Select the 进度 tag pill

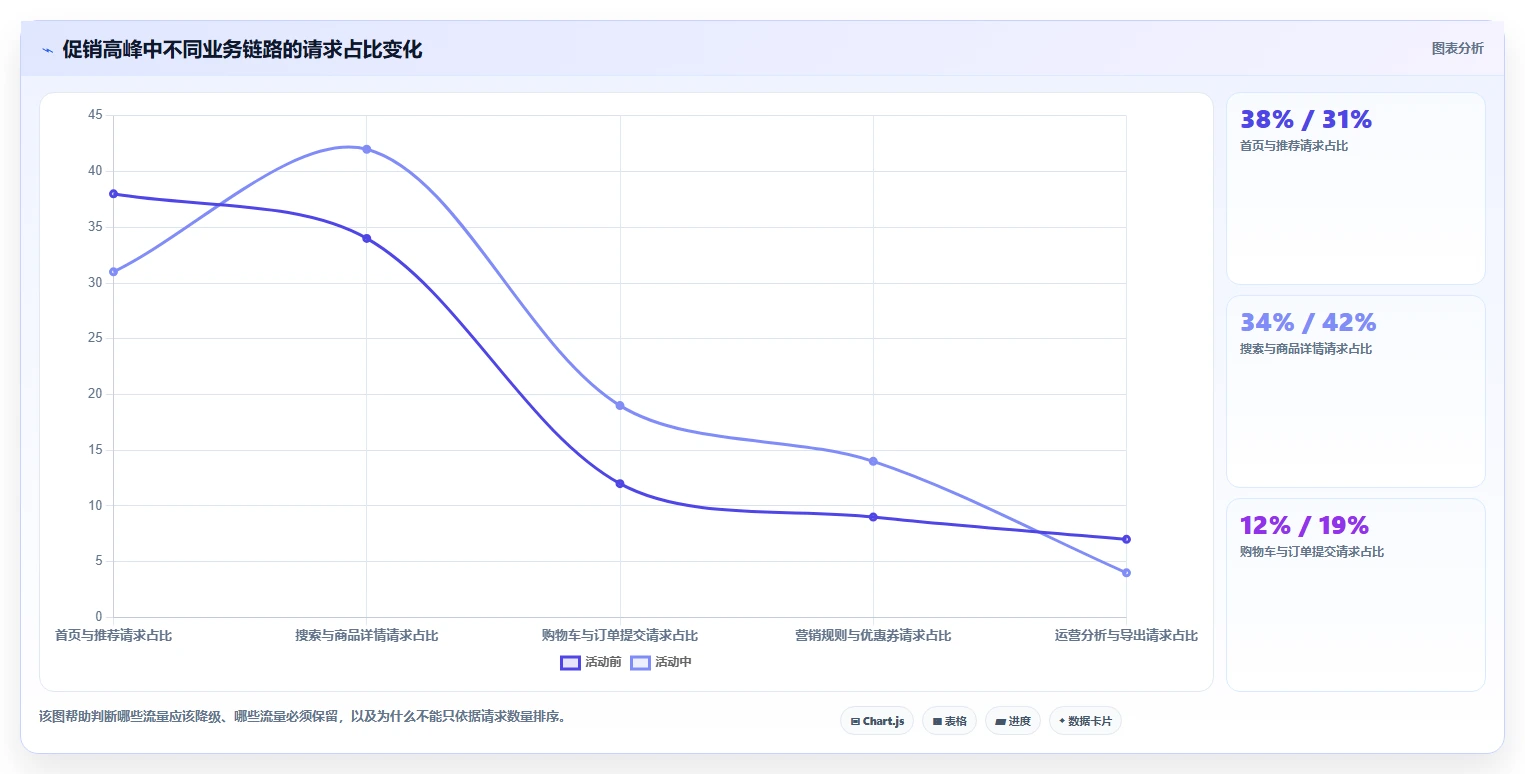click(x=1013, y=721)
